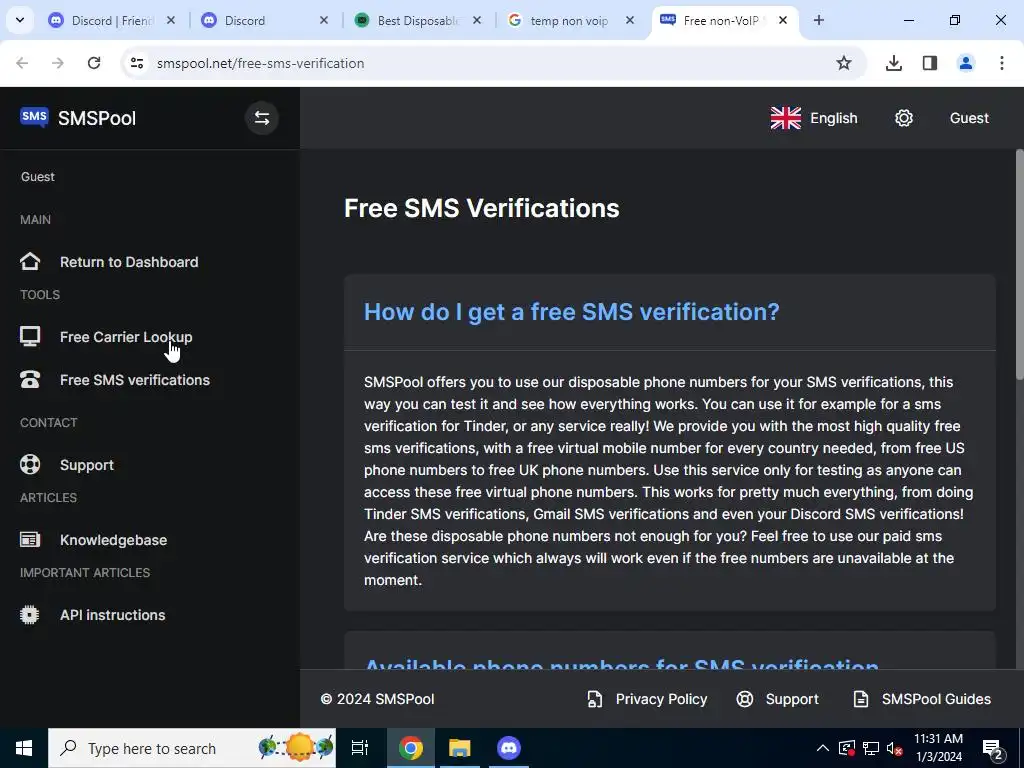Close the Free non-VoIP tab
Screen dimensions: 1024x768
pos(783,20)
